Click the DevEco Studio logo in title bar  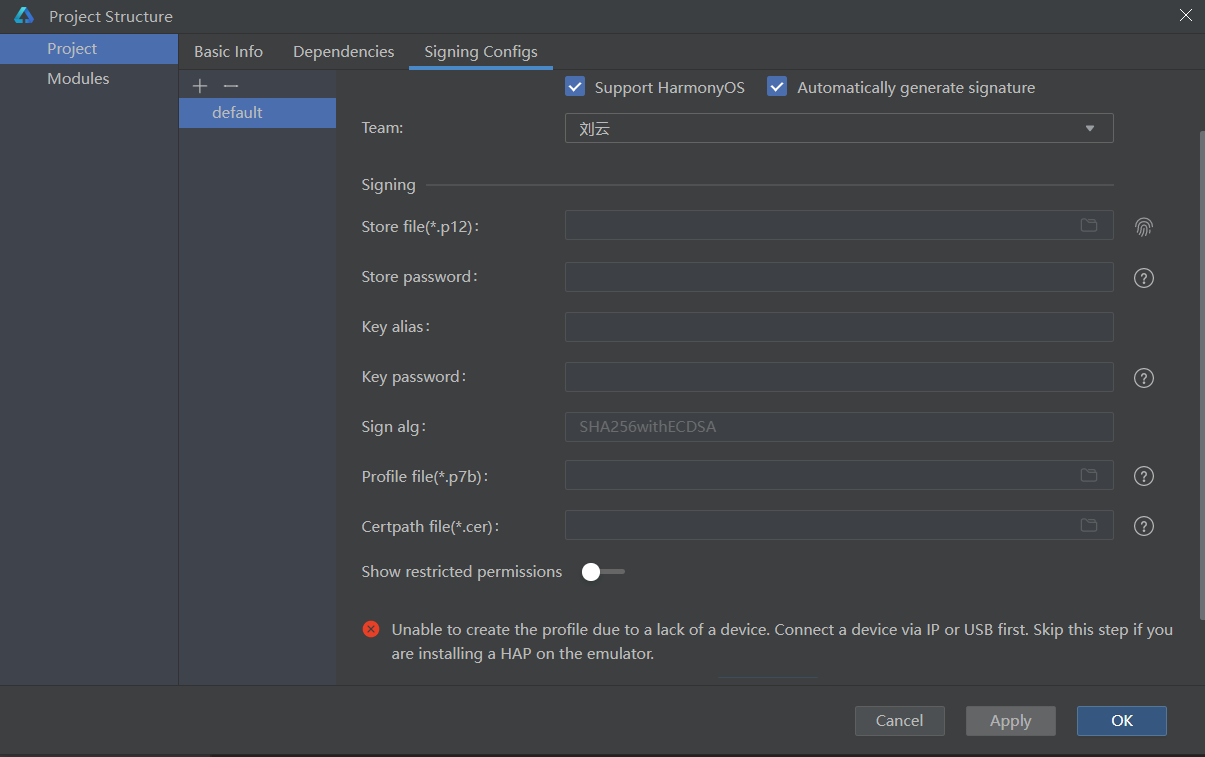[x=24, y=16]
